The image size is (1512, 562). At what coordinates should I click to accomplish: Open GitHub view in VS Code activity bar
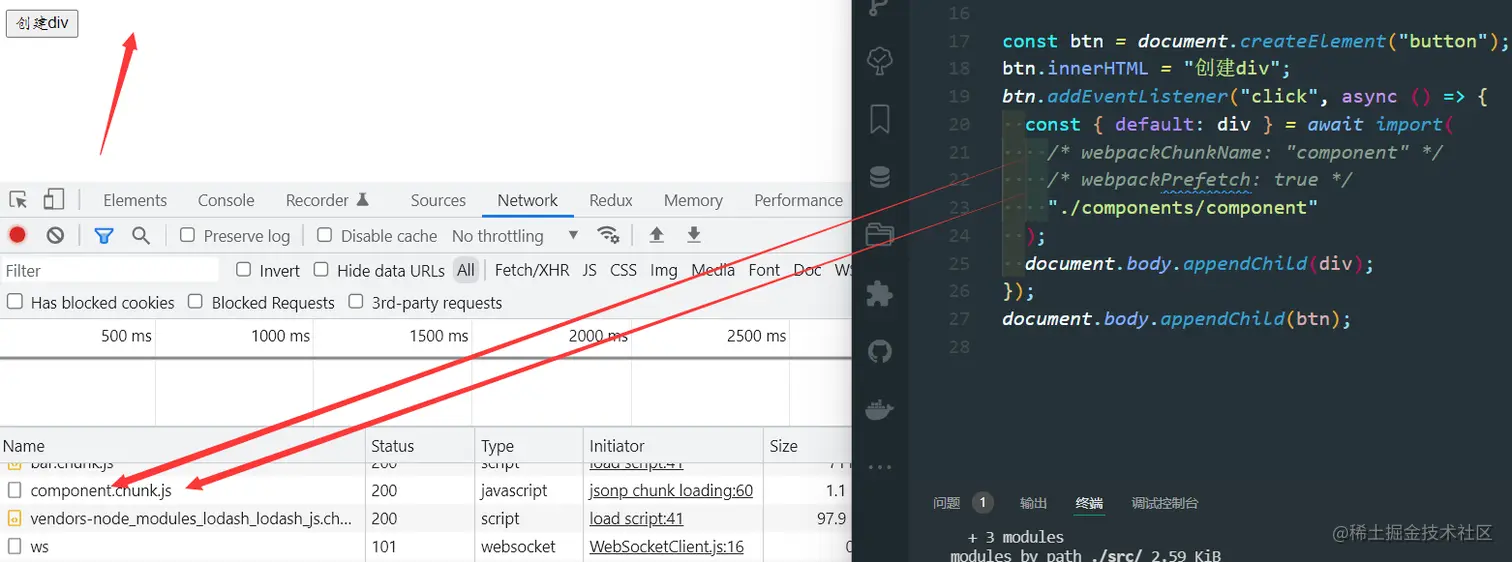[880, 351]
